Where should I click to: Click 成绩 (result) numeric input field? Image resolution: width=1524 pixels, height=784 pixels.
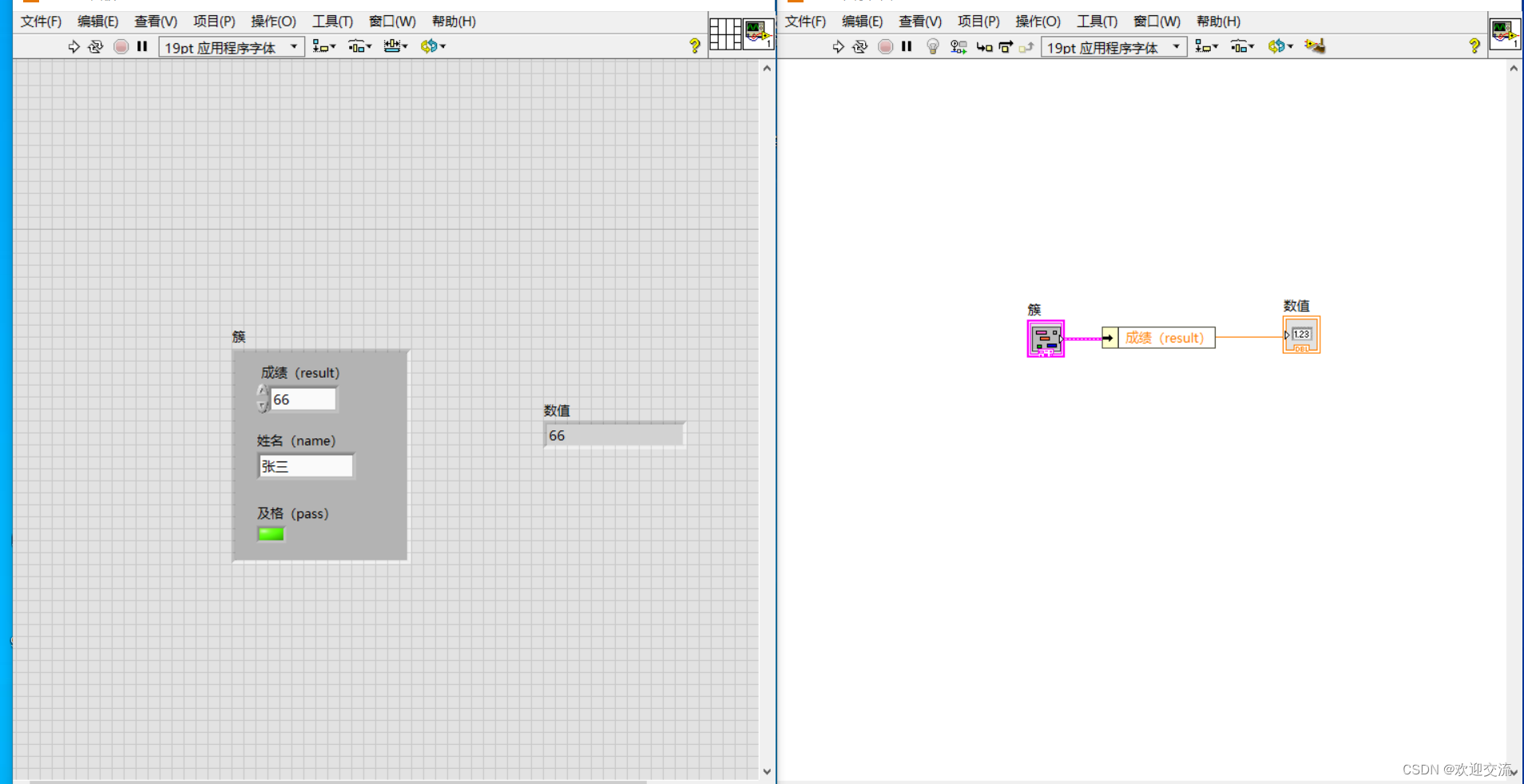[304, 399]
